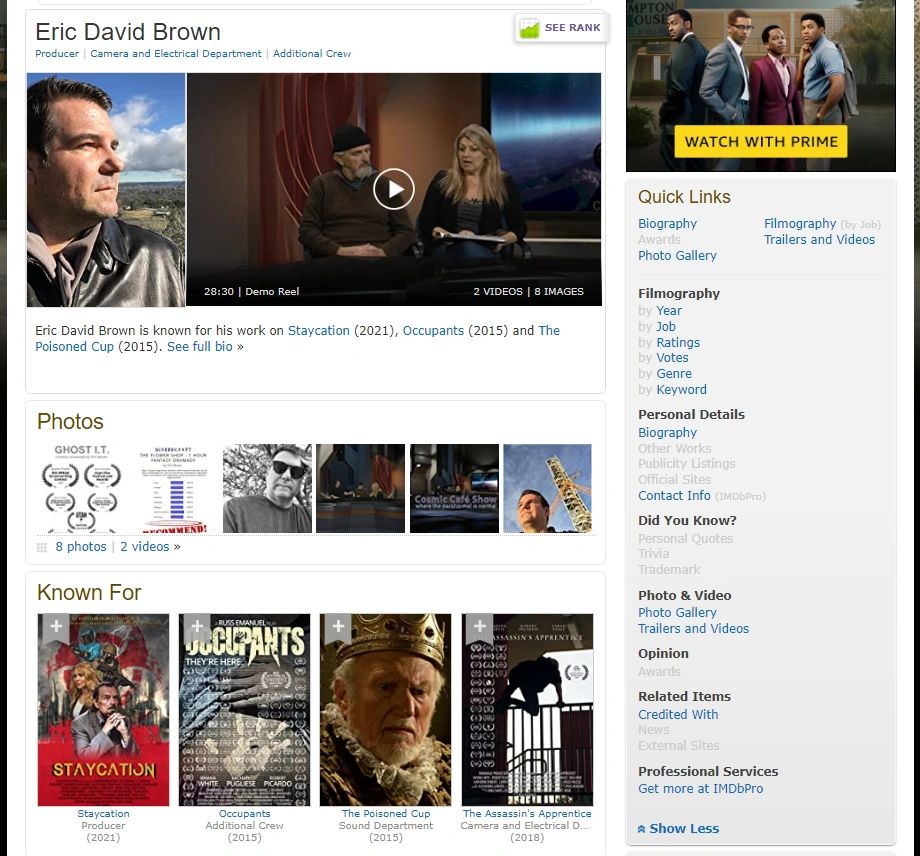Viewport: 920px width, 856px height.
Task: Add The Assassin's Apprentice via plus icon
Action: pos(479,626)
